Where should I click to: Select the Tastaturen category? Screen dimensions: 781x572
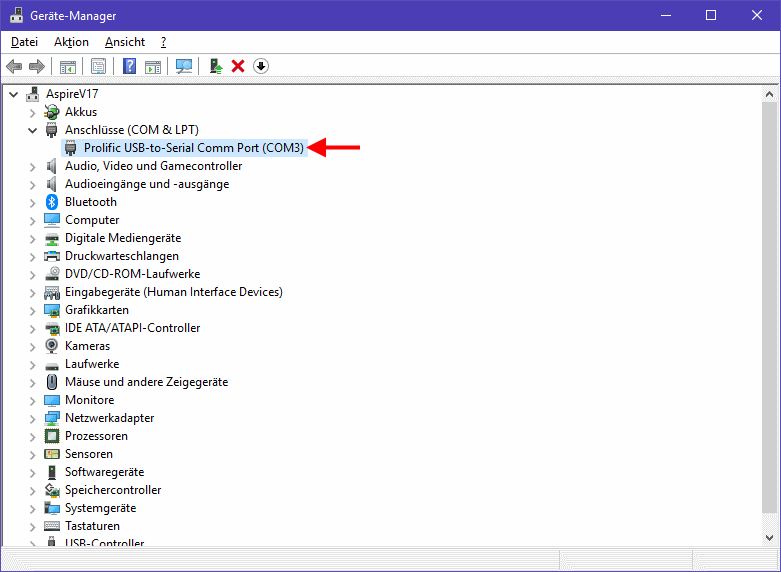click(92, 526)
